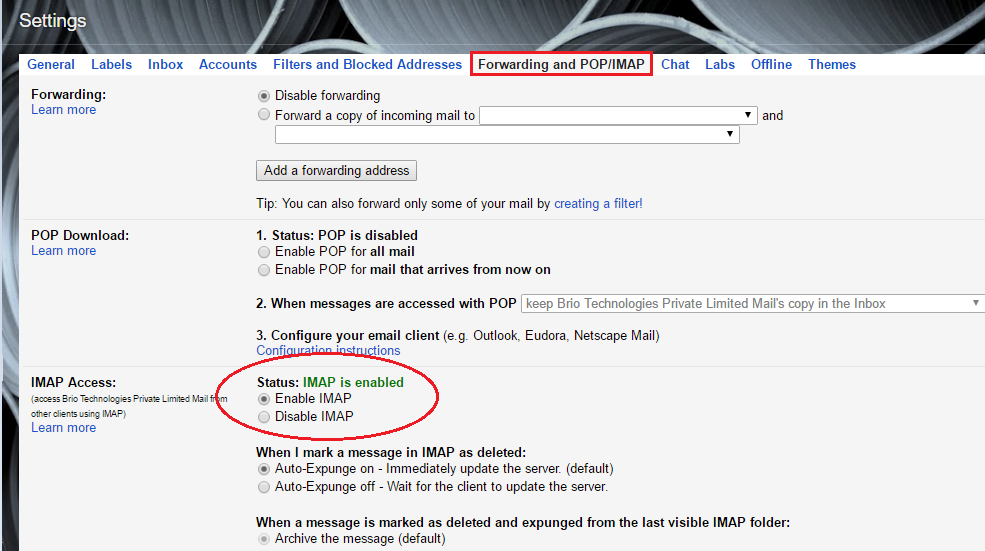The height and width of the screenshot is (551, 985).
Task: Open the creating a filter link
Action: click(598, 204)
